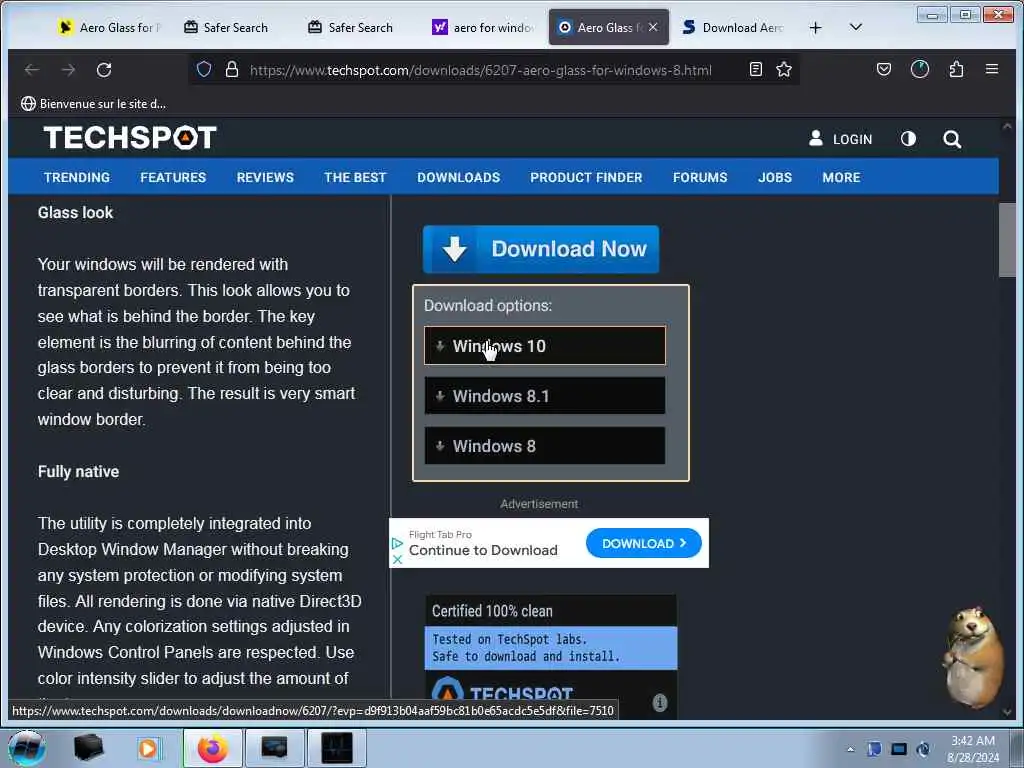This screenshot has width=1024, height=768.
Task: Click the blue Download Now button
Action: 541,249
